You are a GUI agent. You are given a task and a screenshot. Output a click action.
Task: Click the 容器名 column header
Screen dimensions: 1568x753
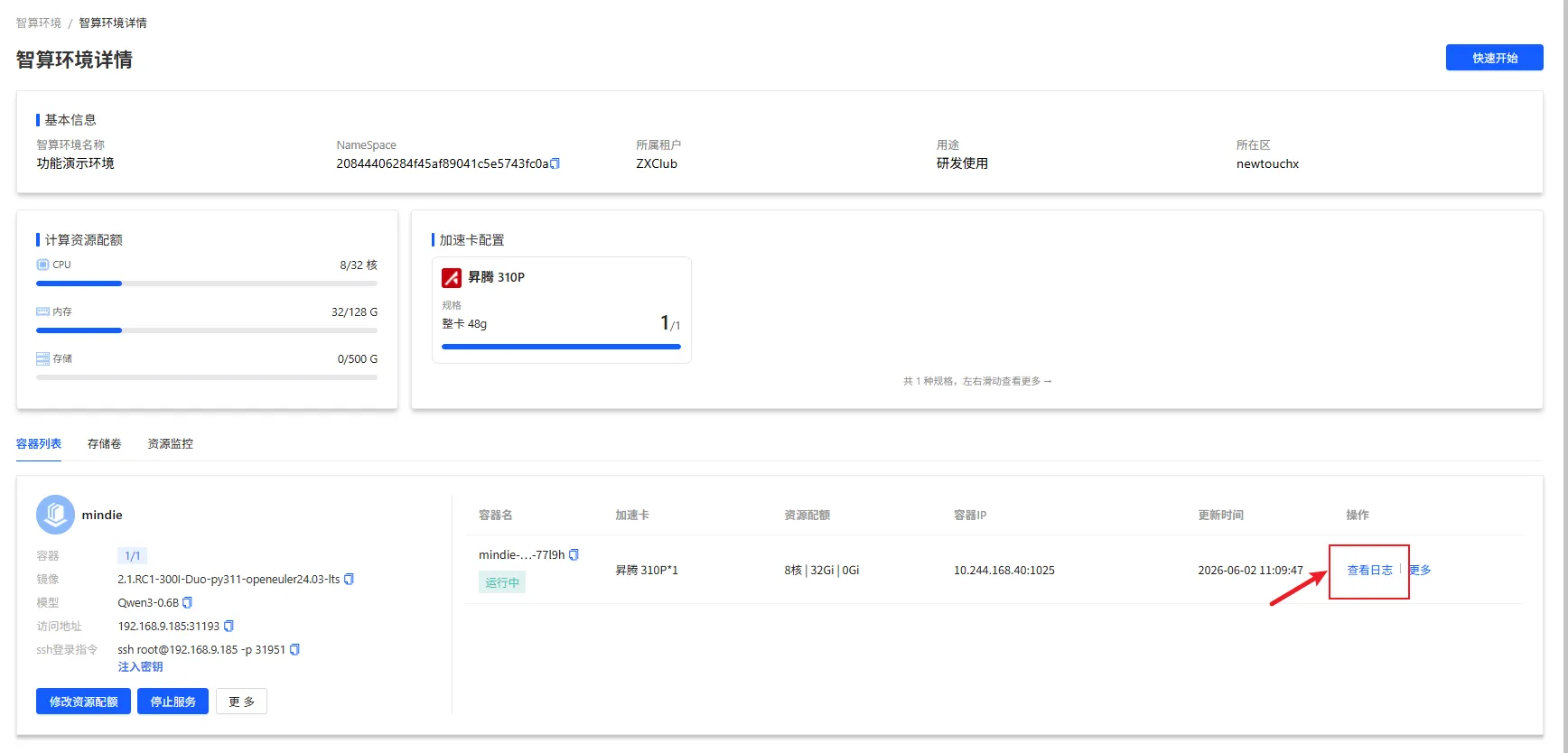496,515
